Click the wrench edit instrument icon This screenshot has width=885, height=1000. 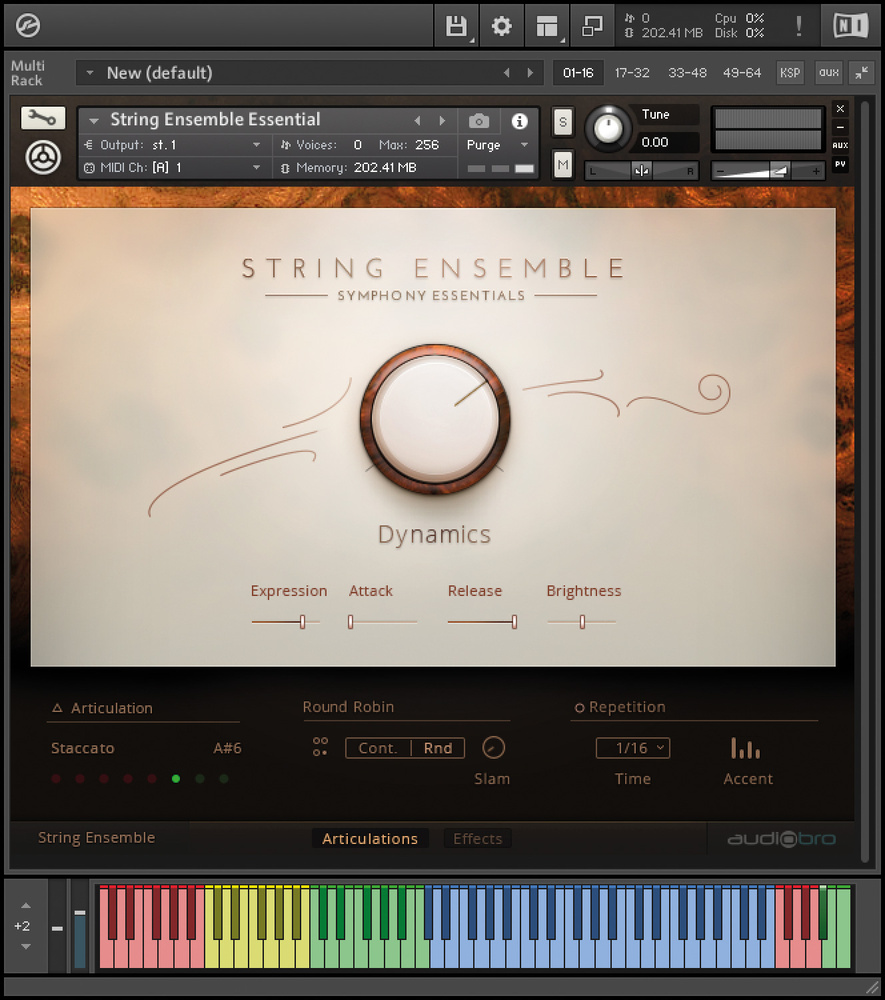[43, 118]
